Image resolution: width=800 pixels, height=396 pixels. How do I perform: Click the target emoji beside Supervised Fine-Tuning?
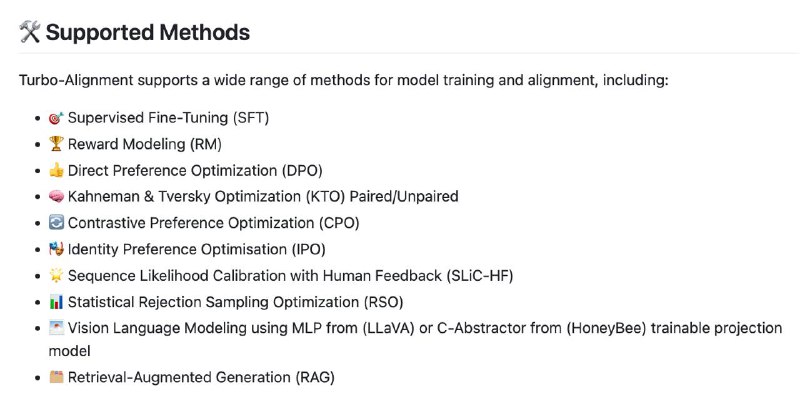(x=56, y=118)
